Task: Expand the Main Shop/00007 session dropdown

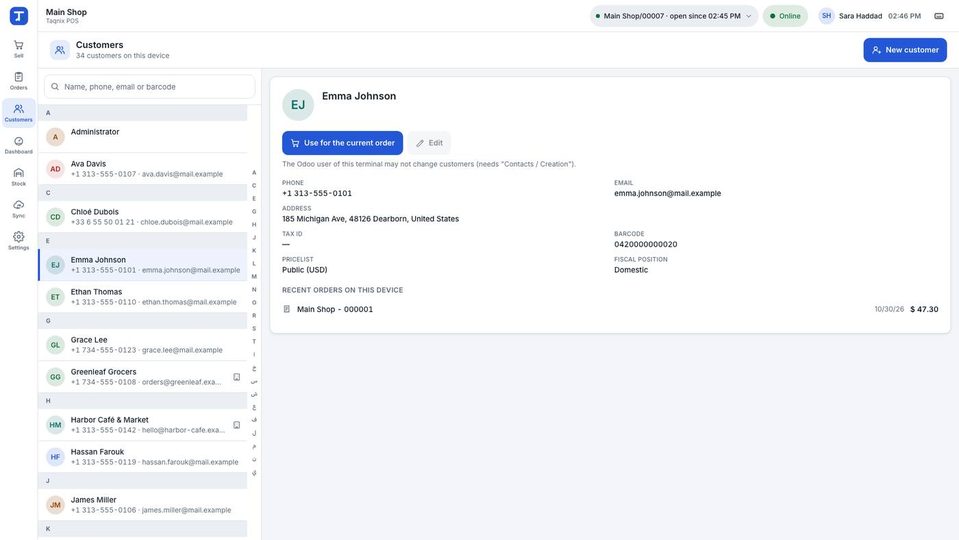Action: pos(674,16)
